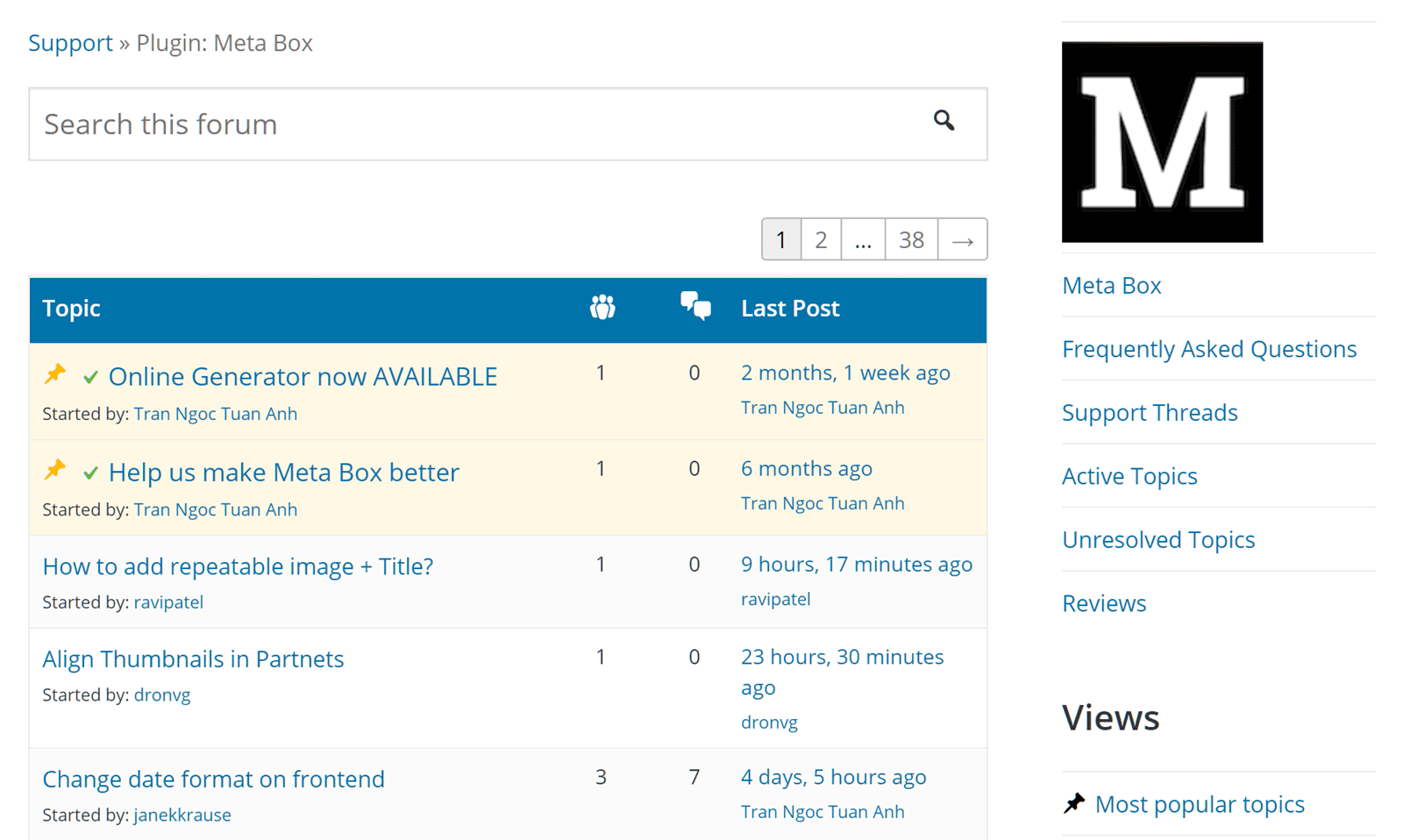Jump to page 38 of the forum
The height and width of the screenshot is (840, 1403).
click(911, 239)
